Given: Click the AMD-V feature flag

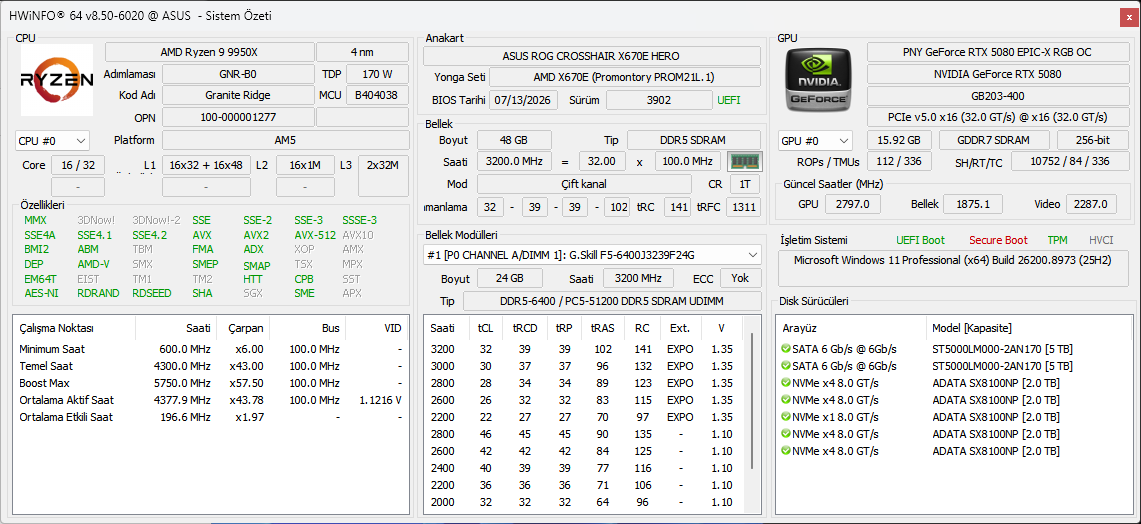Looking at the screenshot, I should point(93,264).
